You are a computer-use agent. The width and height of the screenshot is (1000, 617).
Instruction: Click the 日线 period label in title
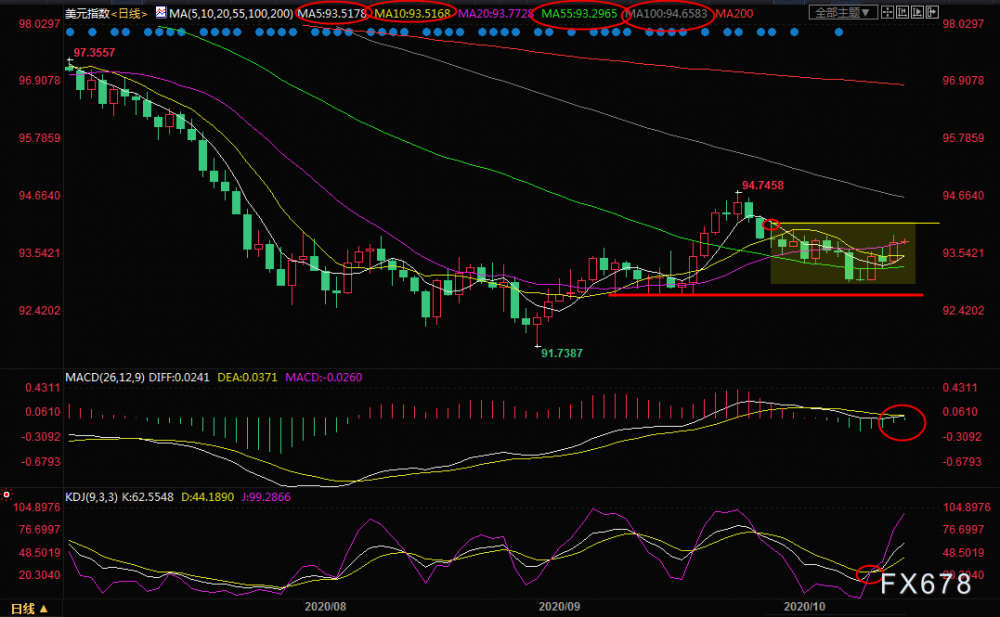(129, 13)
